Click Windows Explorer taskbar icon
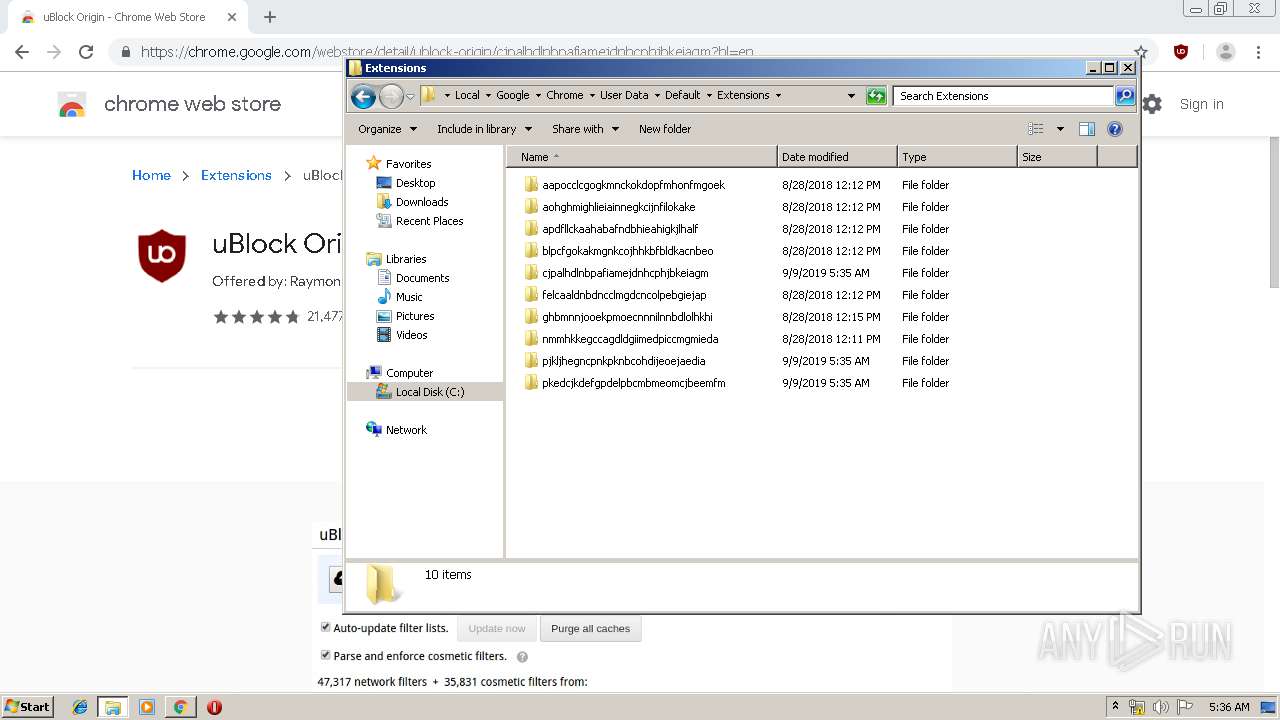Viewport: 1280px width, 720px height. (113, 707)
